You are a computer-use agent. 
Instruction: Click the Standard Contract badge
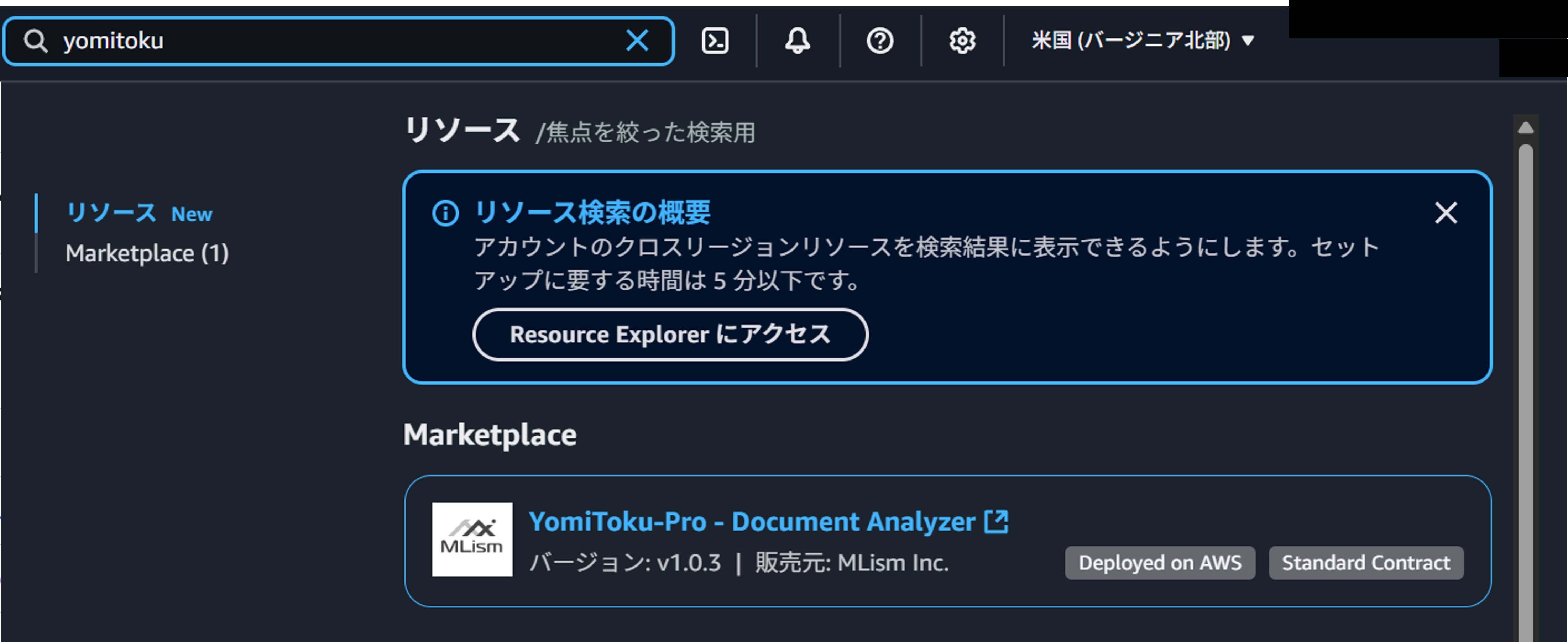click(1365, 563)
